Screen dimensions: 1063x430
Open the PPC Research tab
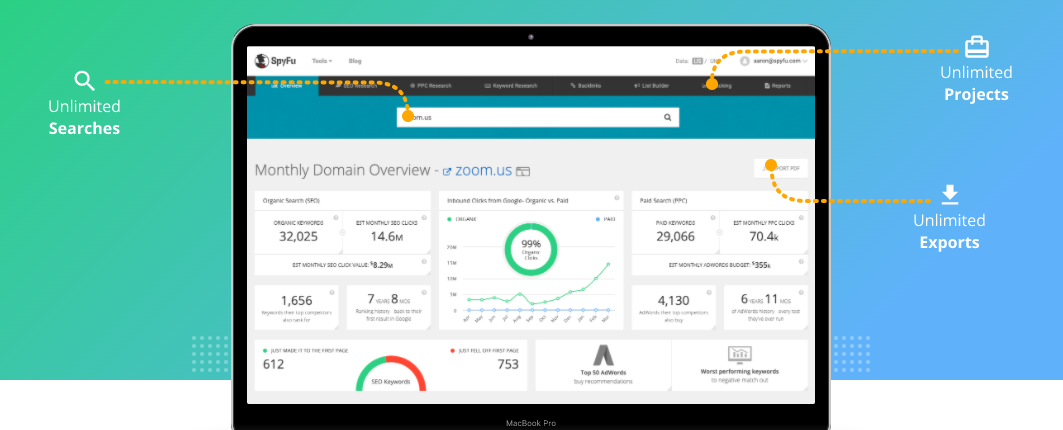430,86
